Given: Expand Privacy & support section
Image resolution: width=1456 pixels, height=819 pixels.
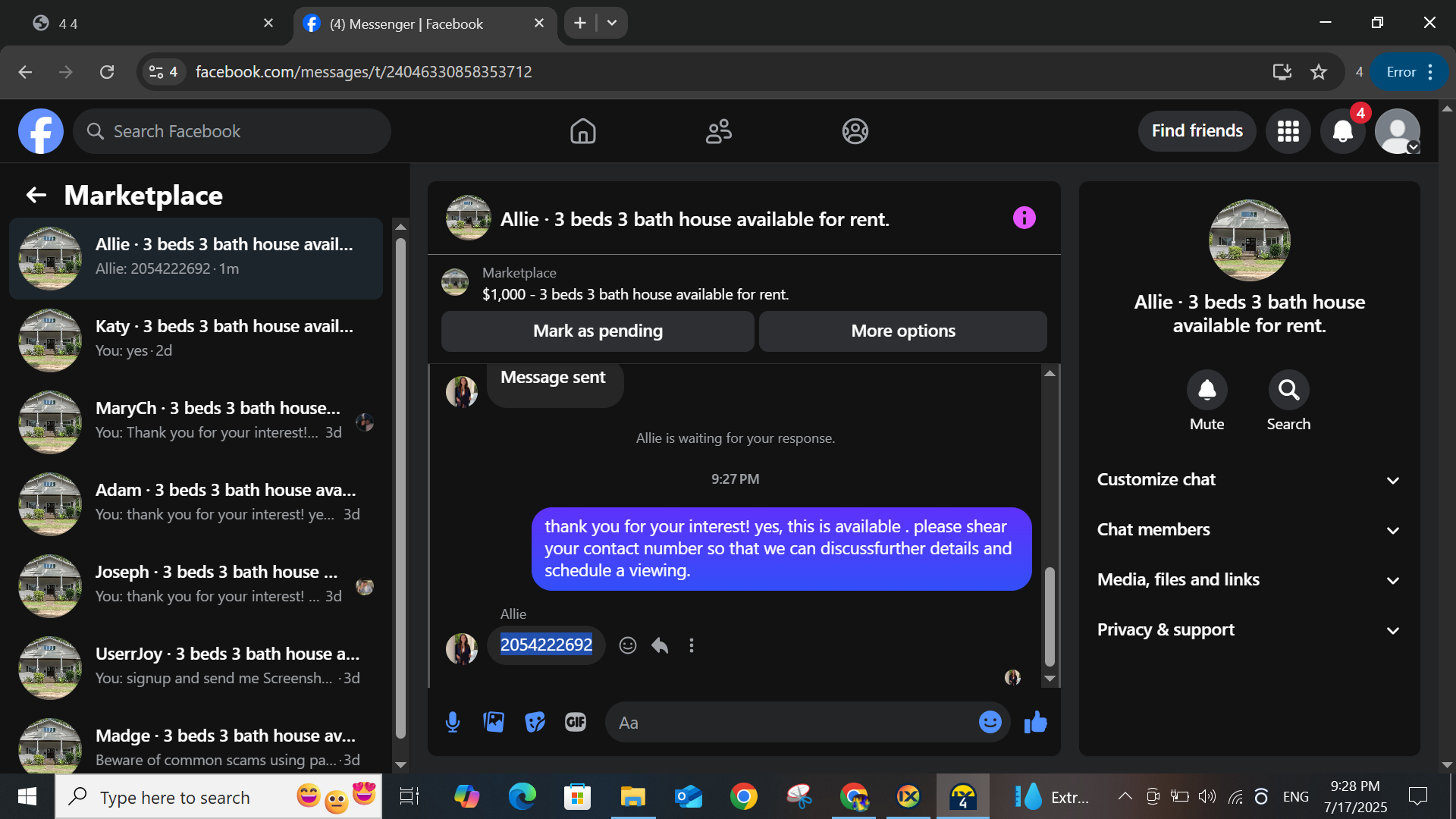Looking at the screenshot, I should [1249, 630].
